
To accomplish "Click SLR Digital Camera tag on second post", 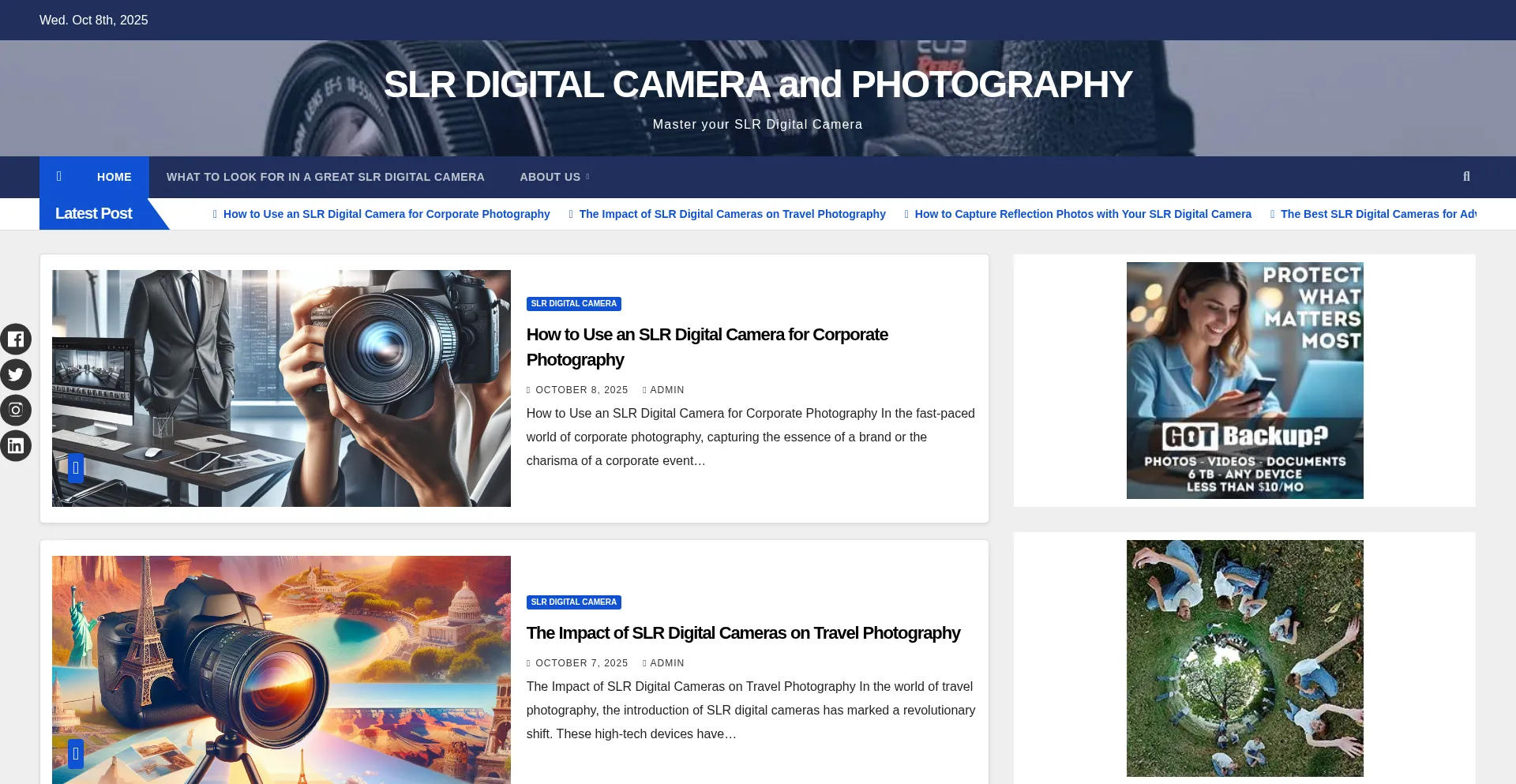I will point(574,602).
